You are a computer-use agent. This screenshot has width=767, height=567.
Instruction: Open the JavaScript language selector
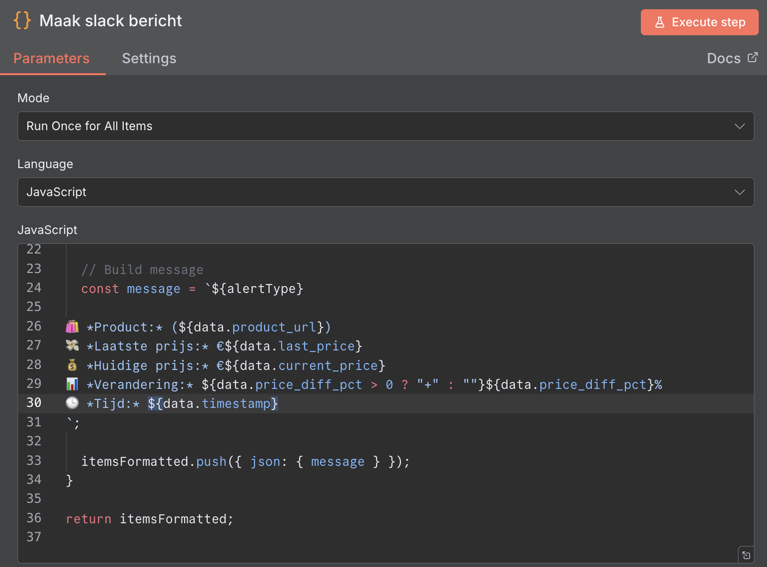[x=385, y=192]
